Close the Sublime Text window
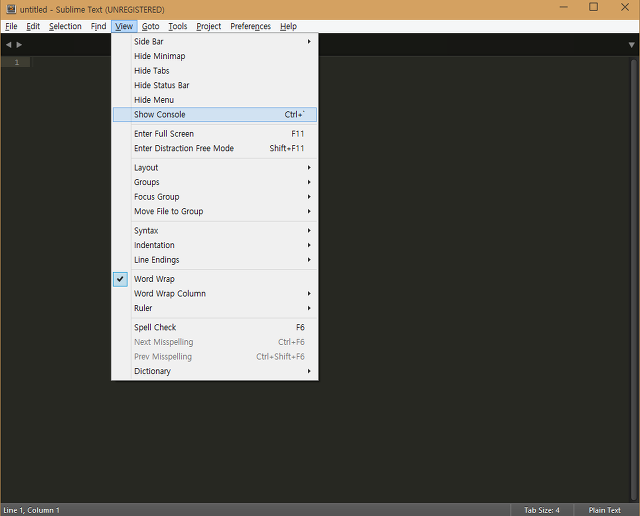Viewport: 640px width, 516px height. click(625, 7)
